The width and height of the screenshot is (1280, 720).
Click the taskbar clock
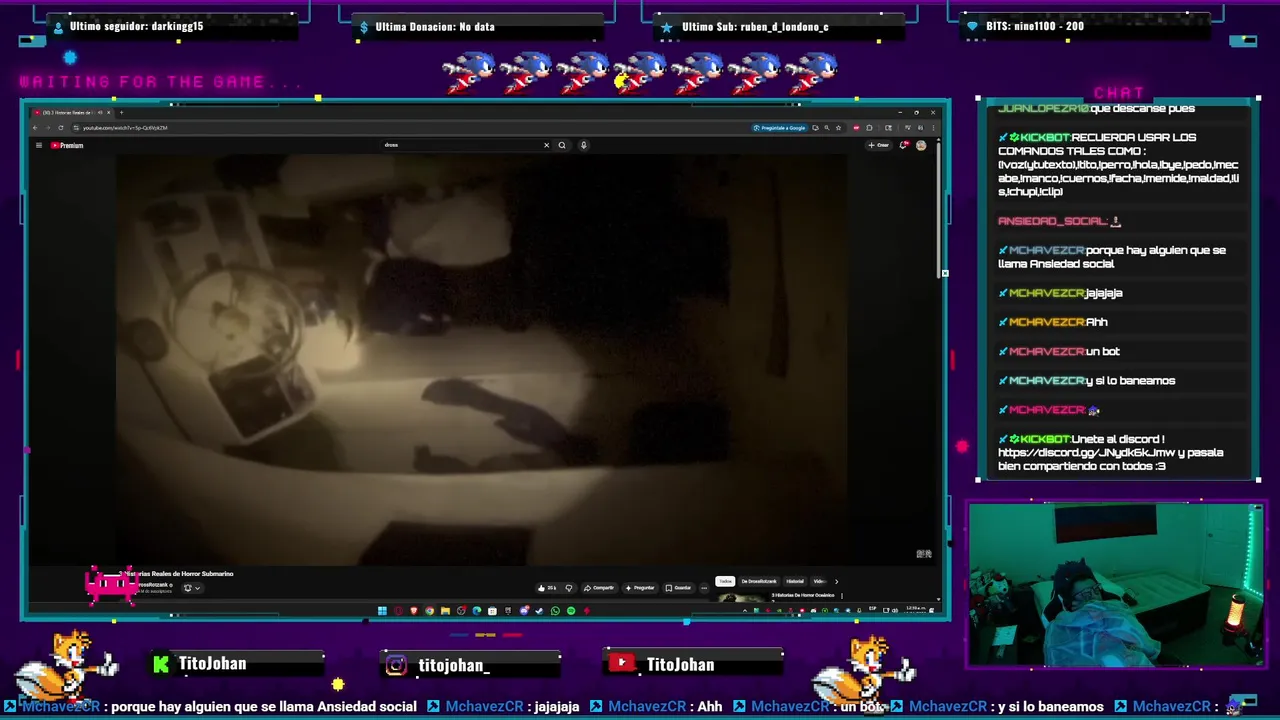(x=915, y=609)
